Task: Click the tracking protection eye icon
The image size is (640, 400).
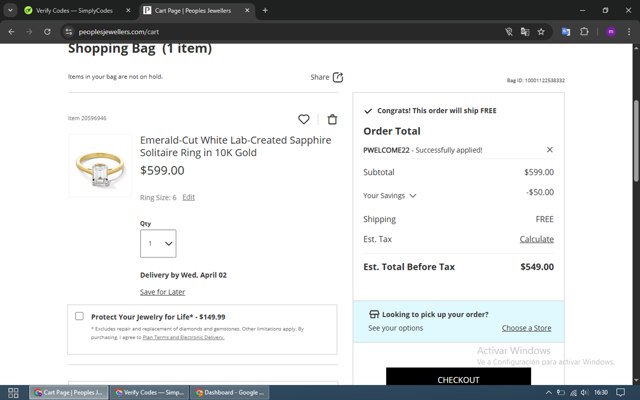Action: point(509,32)
